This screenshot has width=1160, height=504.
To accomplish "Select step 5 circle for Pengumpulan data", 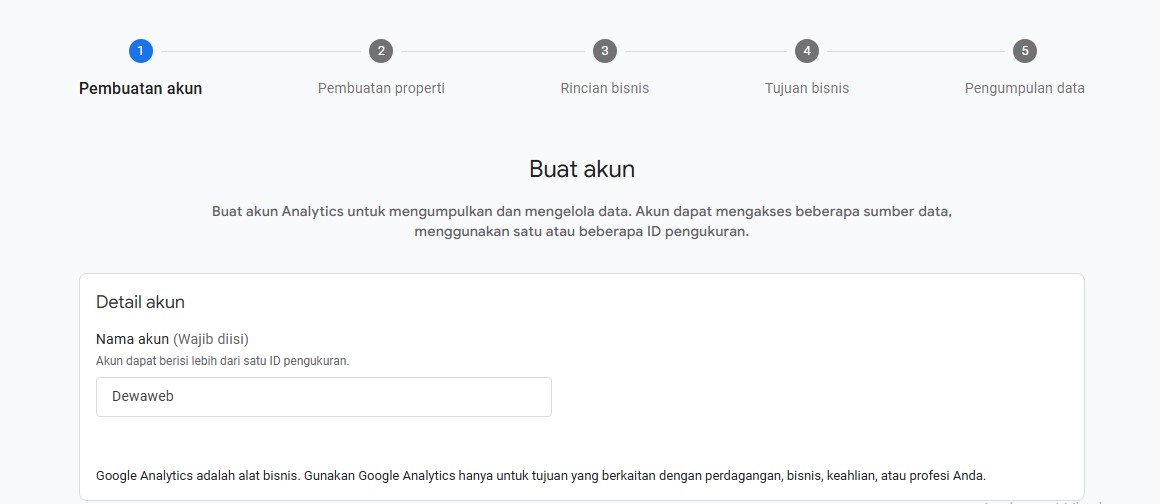I will click(x=1025, y=51).
